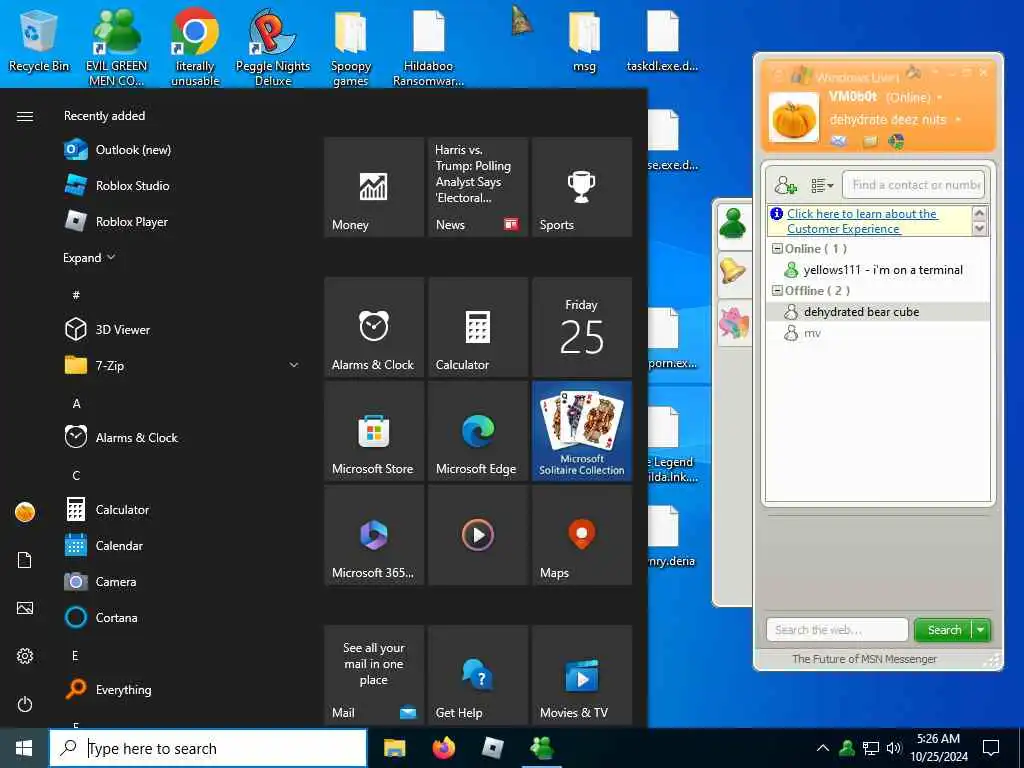The image size is (1024, 768).
Task: Open the Microsoft Solitaire Collection tile
Action: (x=582, y=431)
